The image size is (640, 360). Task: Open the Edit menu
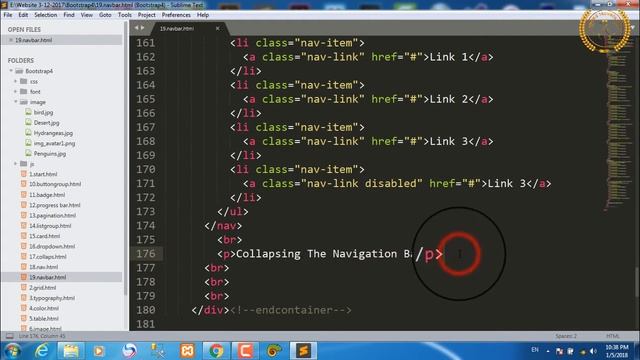coord(23,15)
